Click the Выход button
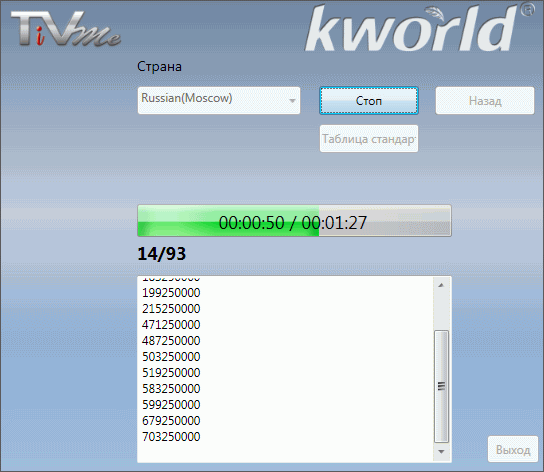Image resolution: width=544 pixels, height=472 pixels. click(x=513, y=449)
